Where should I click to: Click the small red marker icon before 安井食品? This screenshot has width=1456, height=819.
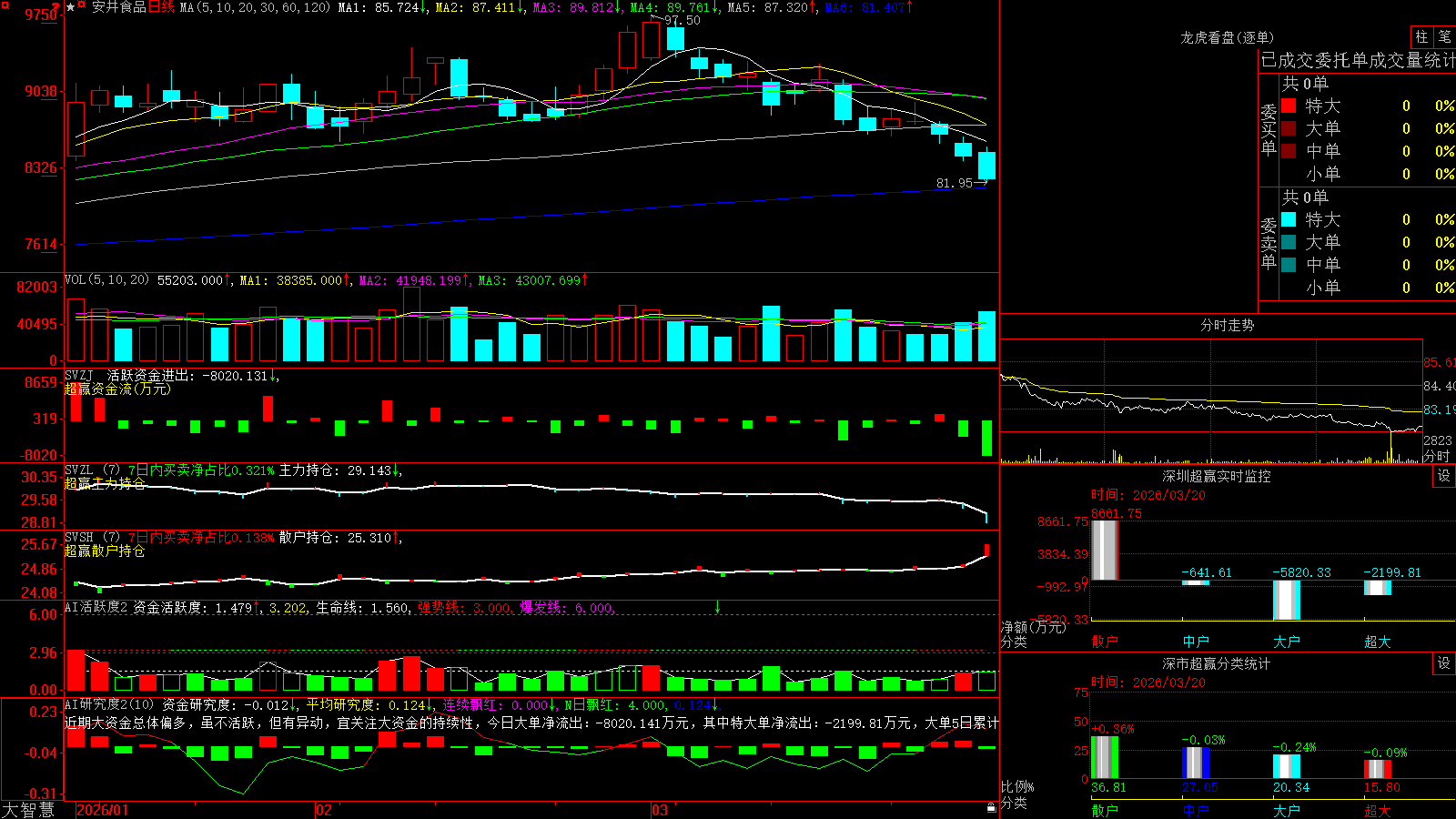coord(82,5)
